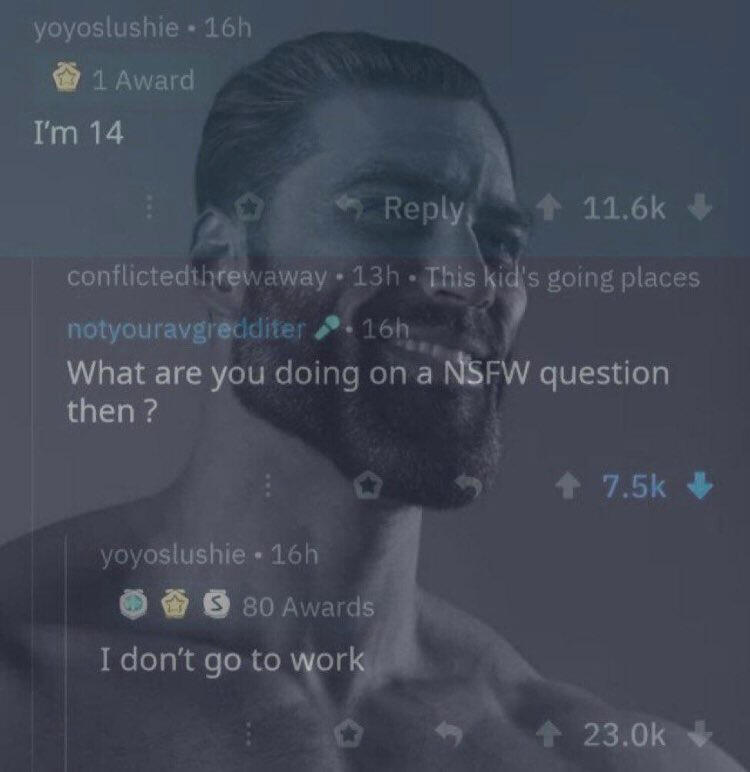750x772 pixels.
Task: Open notyouravgredditer's profile
Action: (x=186, y=329)
